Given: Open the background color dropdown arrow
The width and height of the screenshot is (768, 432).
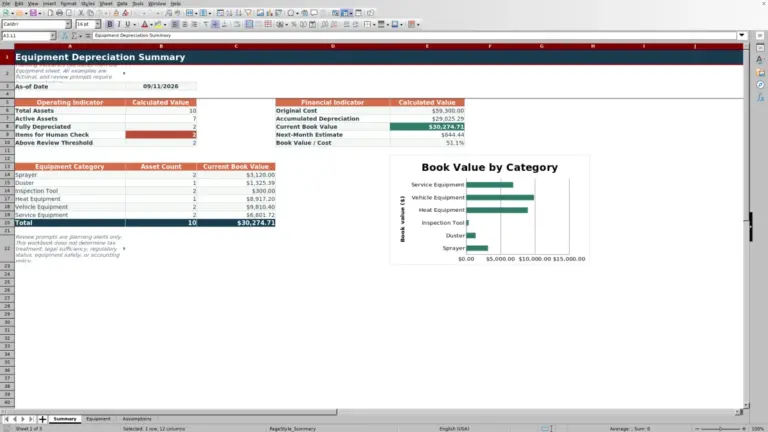Looking at the screenshot, I should 165,24.
